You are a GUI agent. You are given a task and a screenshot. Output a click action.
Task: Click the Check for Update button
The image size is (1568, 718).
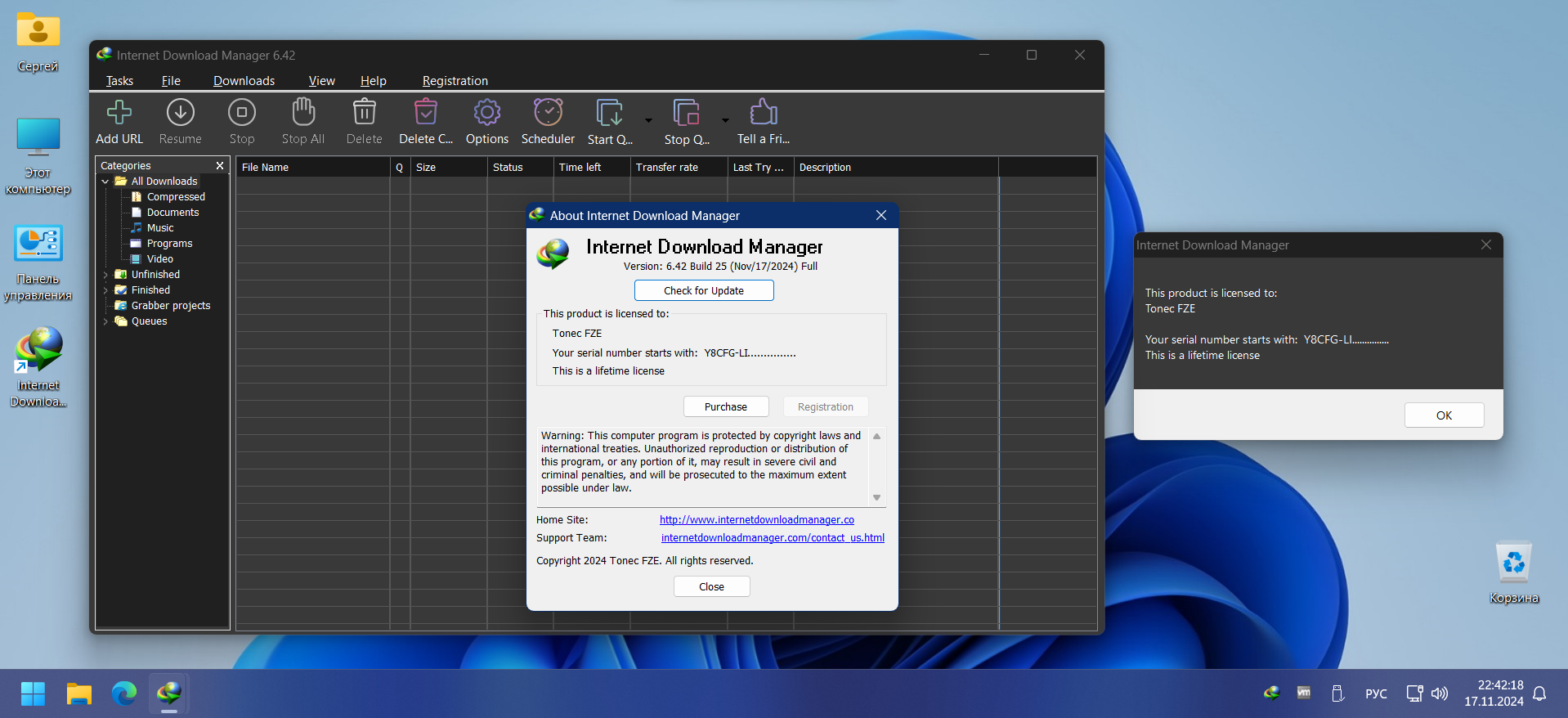(704, 290)
